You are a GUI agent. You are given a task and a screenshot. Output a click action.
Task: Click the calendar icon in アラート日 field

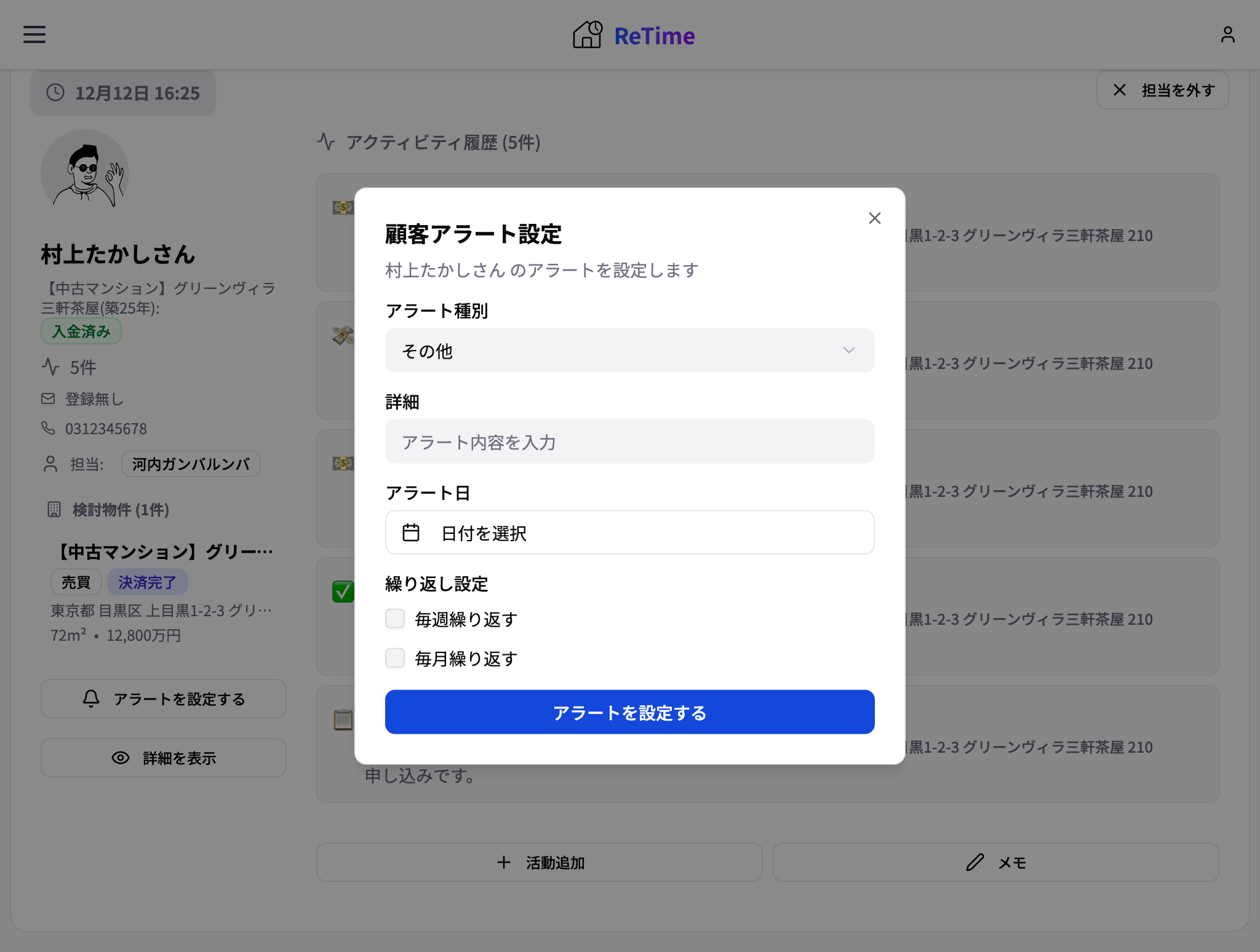point(412,533)
